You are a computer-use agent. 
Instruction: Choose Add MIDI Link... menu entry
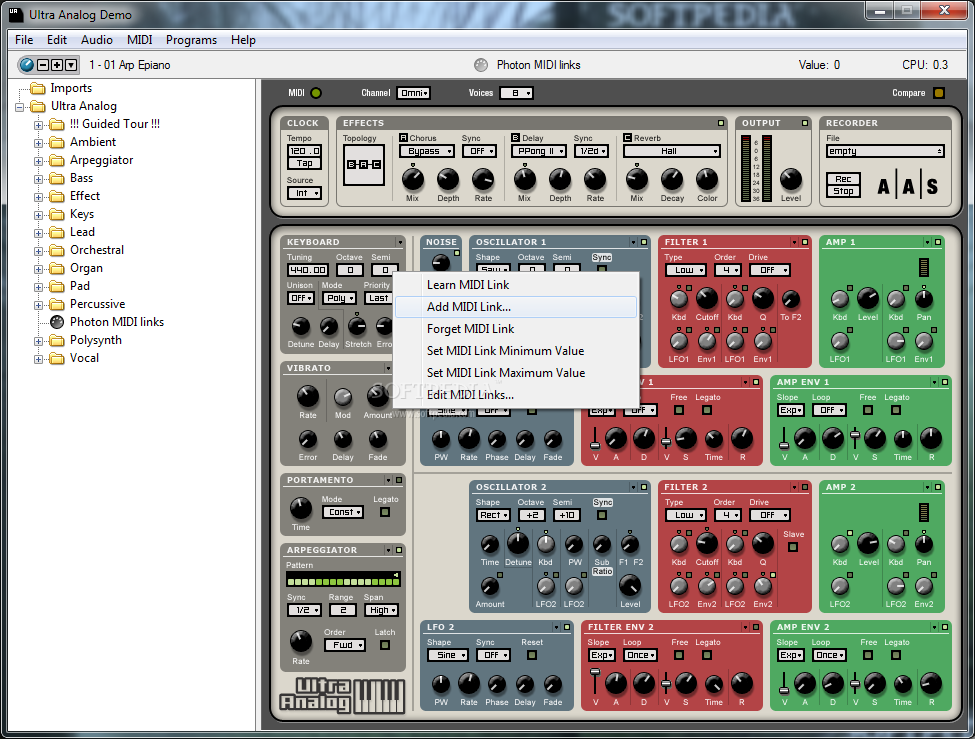[515, 307]
